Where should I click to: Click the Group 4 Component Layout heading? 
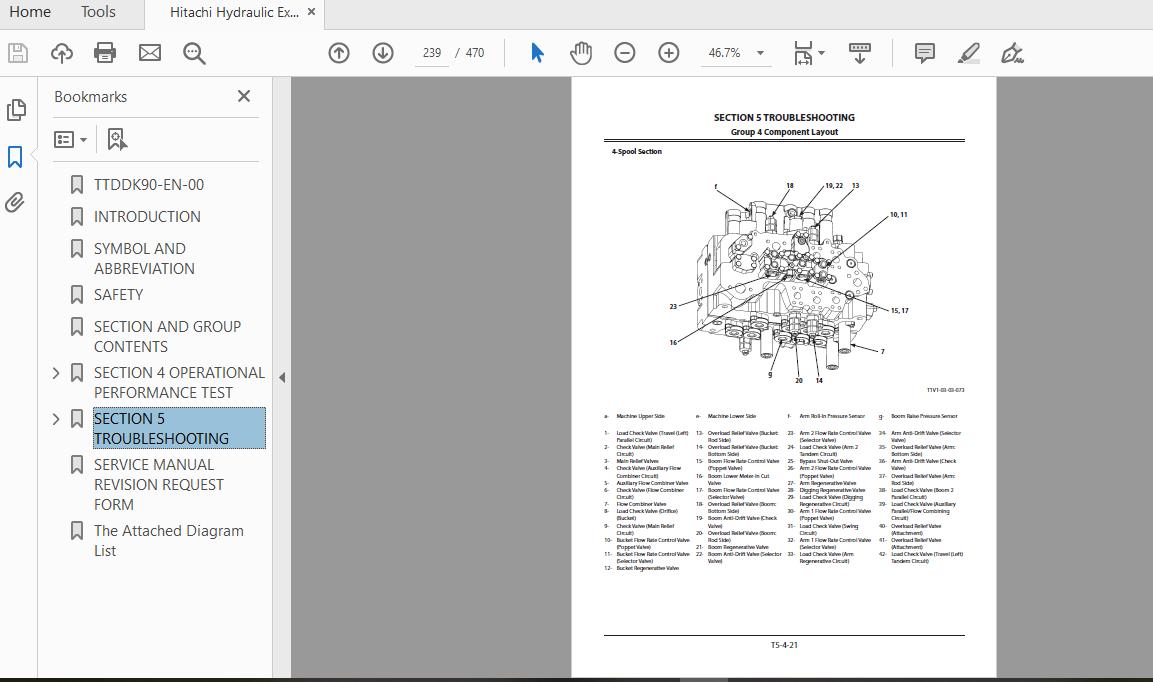click(784, 132)
